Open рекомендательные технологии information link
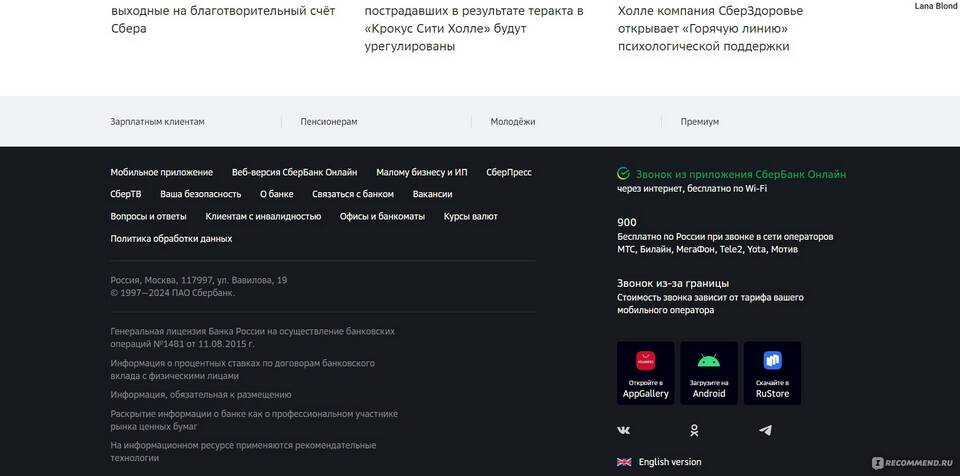 tap(243, 451)
